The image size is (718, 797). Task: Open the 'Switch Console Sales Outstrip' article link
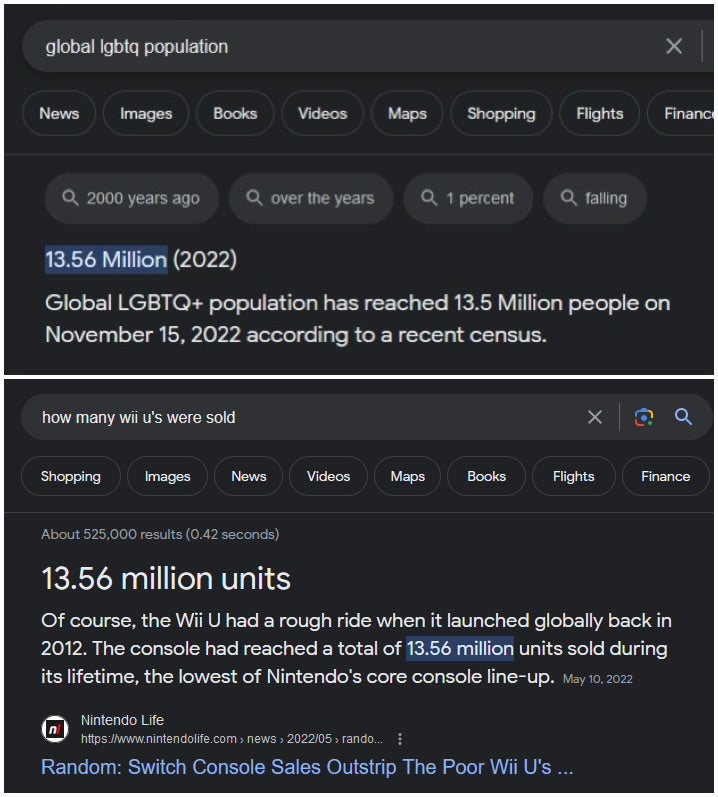(307, 767)
